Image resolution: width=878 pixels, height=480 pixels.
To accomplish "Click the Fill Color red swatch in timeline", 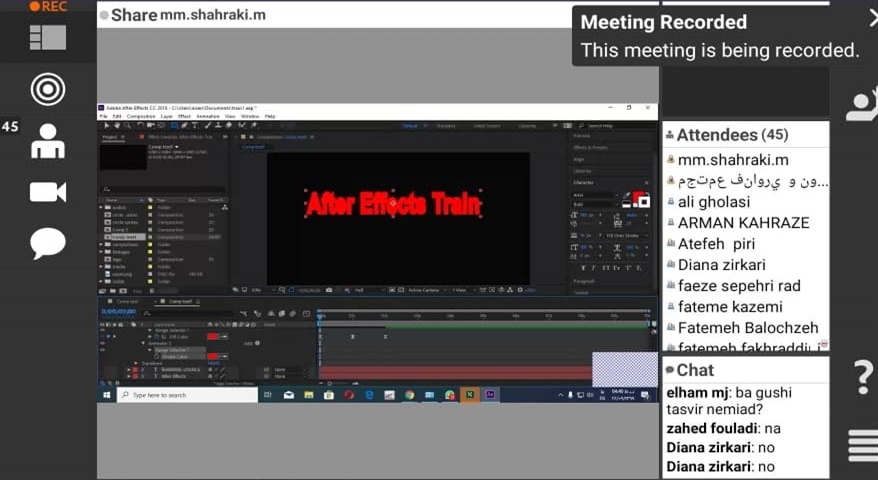I will (x=212, y=337).
